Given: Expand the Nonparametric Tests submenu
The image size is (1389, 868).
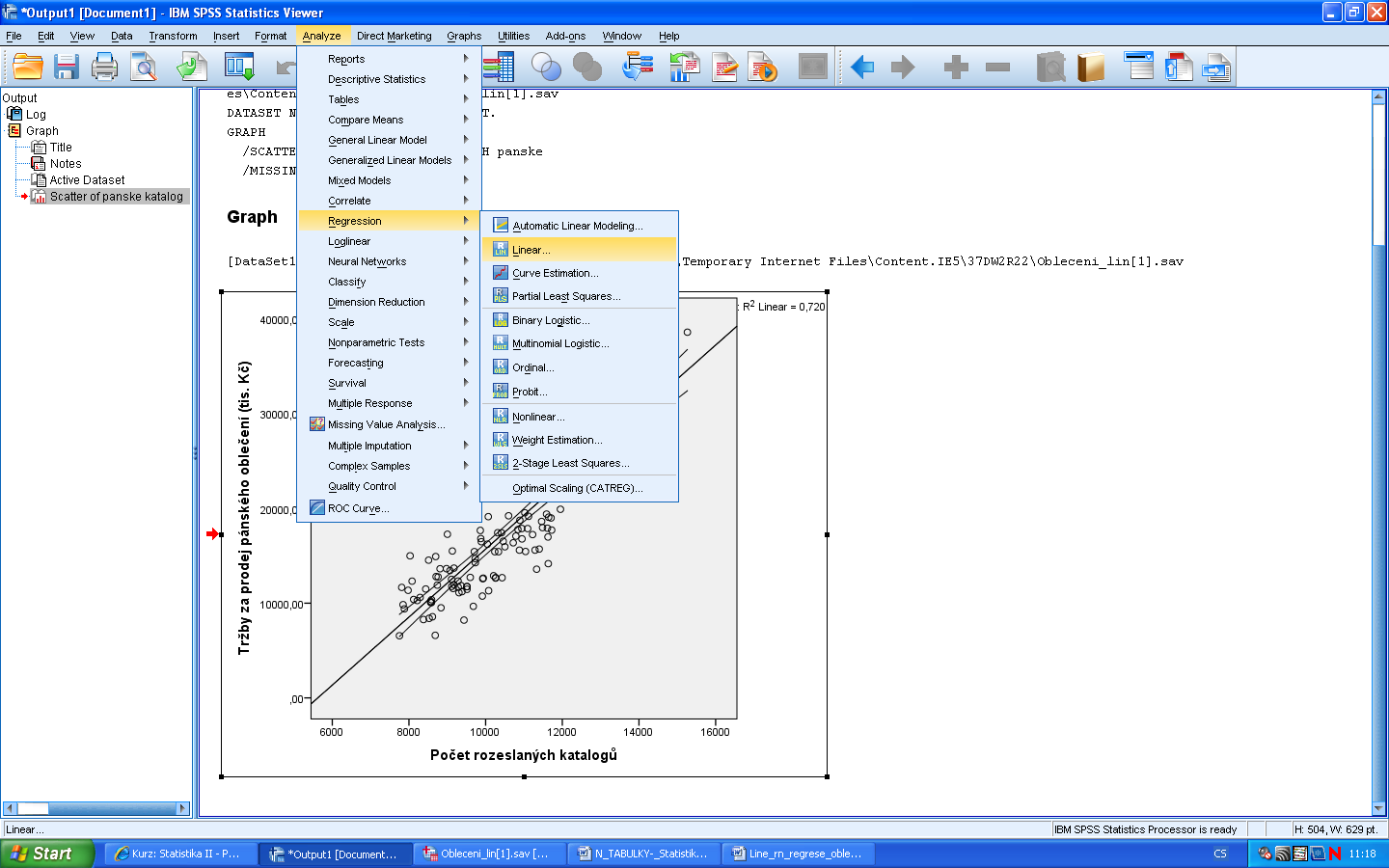Looking at the screenshot, I should (389, 342).
